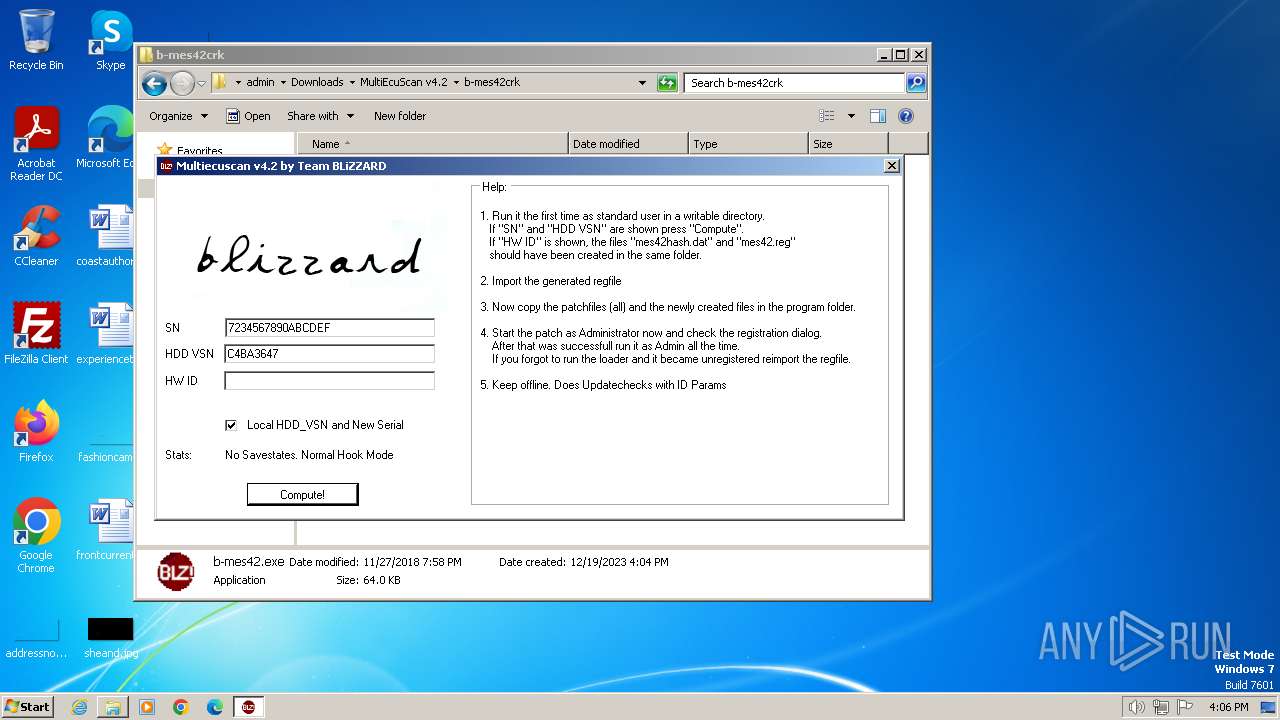Image resolution: width=1280 pixels, height=720 pixels.
Task: Click the Search b-mes42crk box
Action: point(795,83)
